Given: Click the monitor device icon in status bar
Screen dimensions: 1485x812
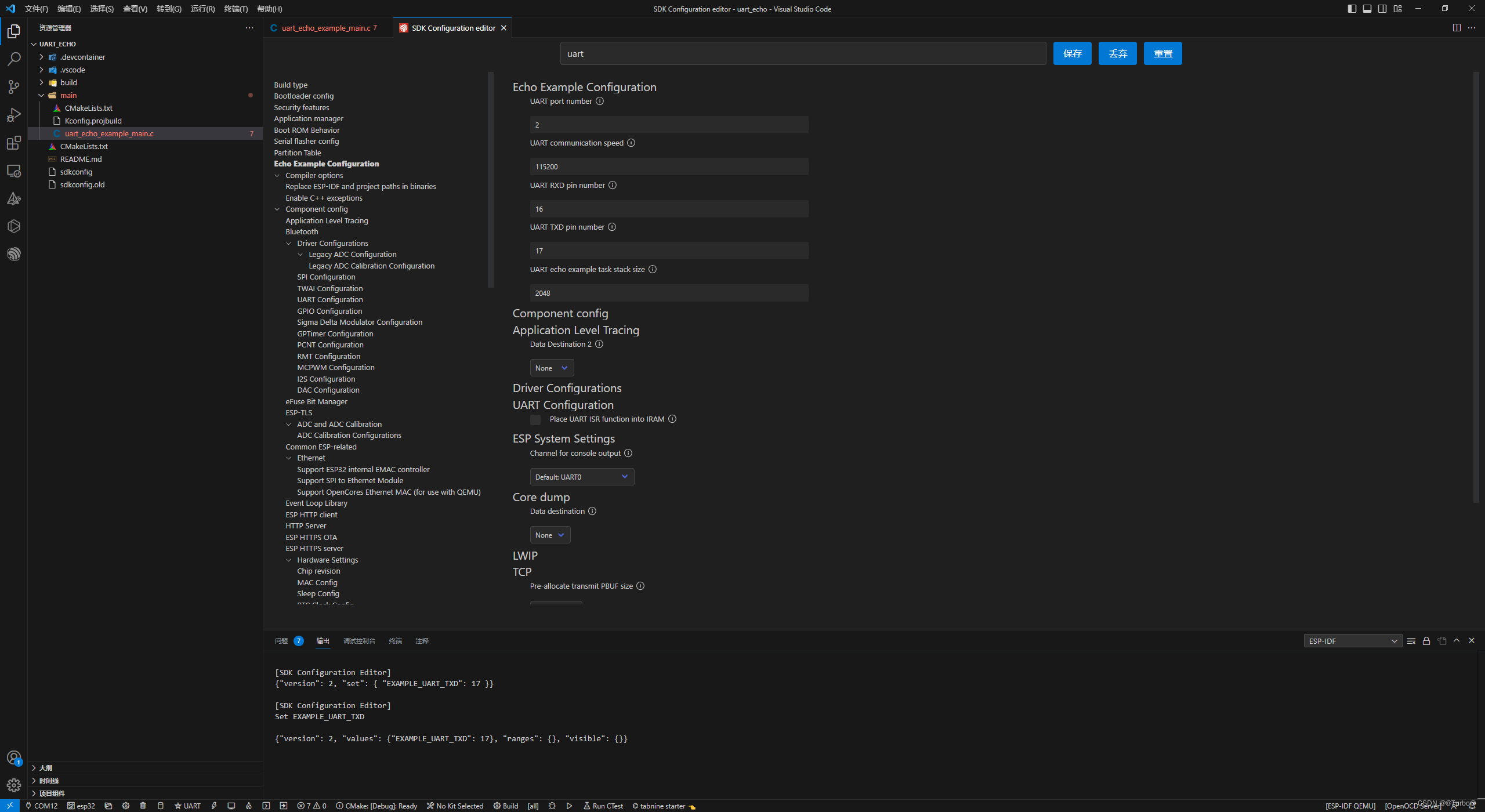Looking at the screenshot, I should point(231,806).
